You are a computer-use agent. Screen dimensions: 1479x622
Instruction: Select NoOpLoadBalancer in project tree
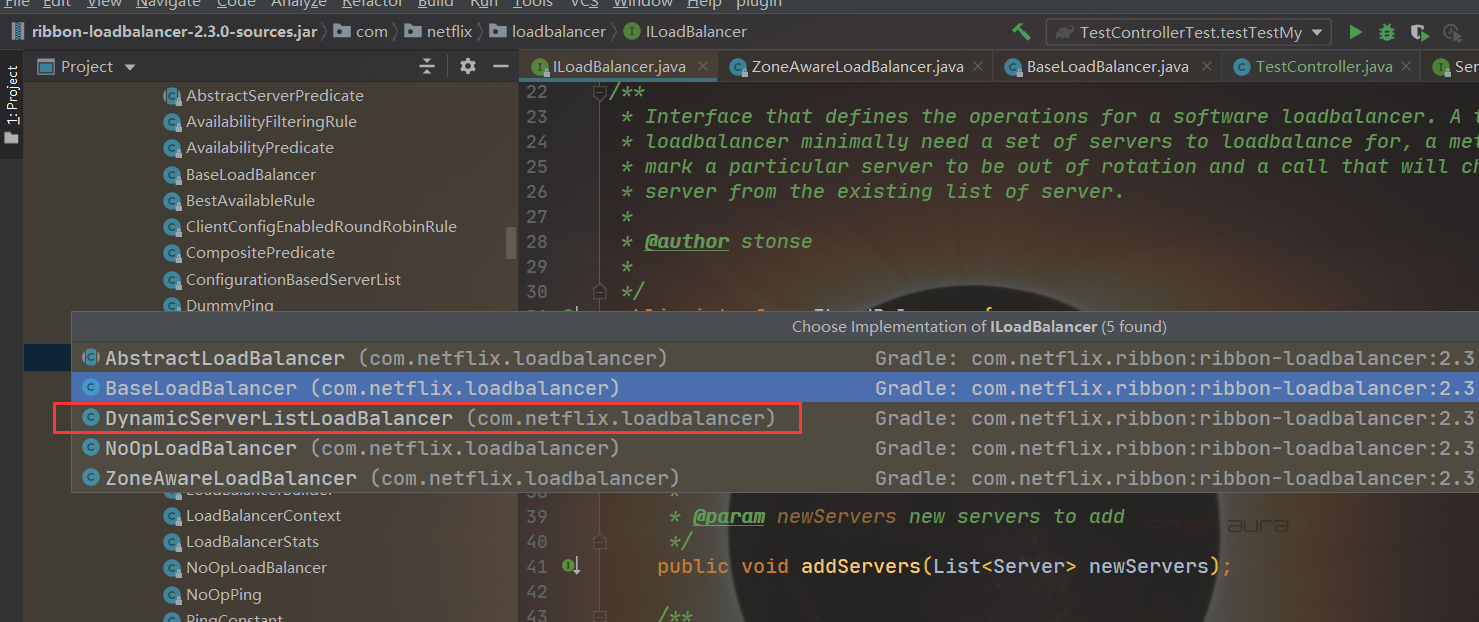click(256, 568)
